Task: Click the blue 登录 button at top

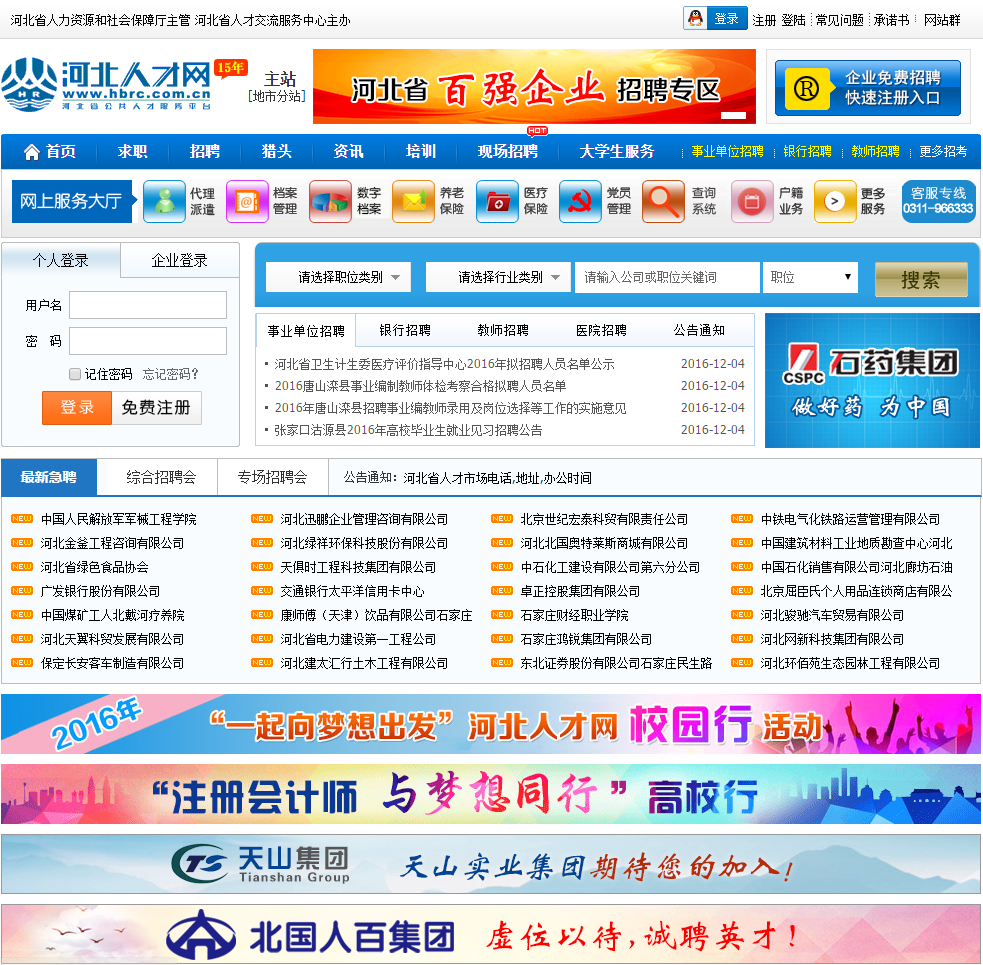Action: click(x=727, y=18)
